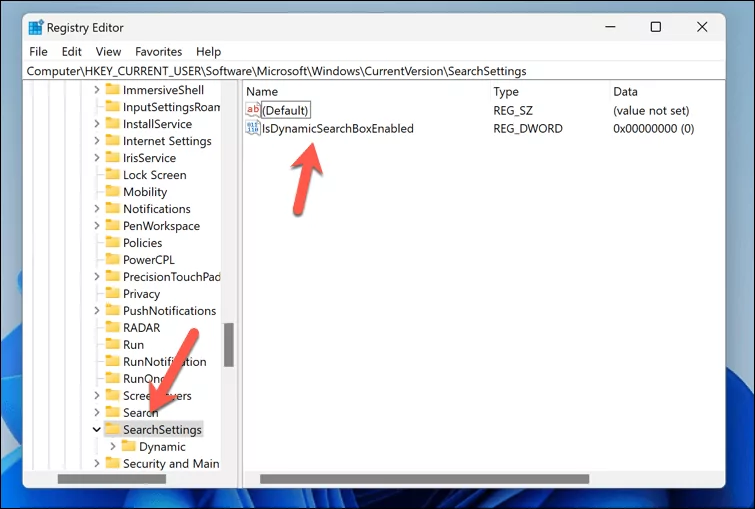Viewport: 755px width, 509px height.
Task: Expand the Dynamic subkey
Action: [113, 446]
